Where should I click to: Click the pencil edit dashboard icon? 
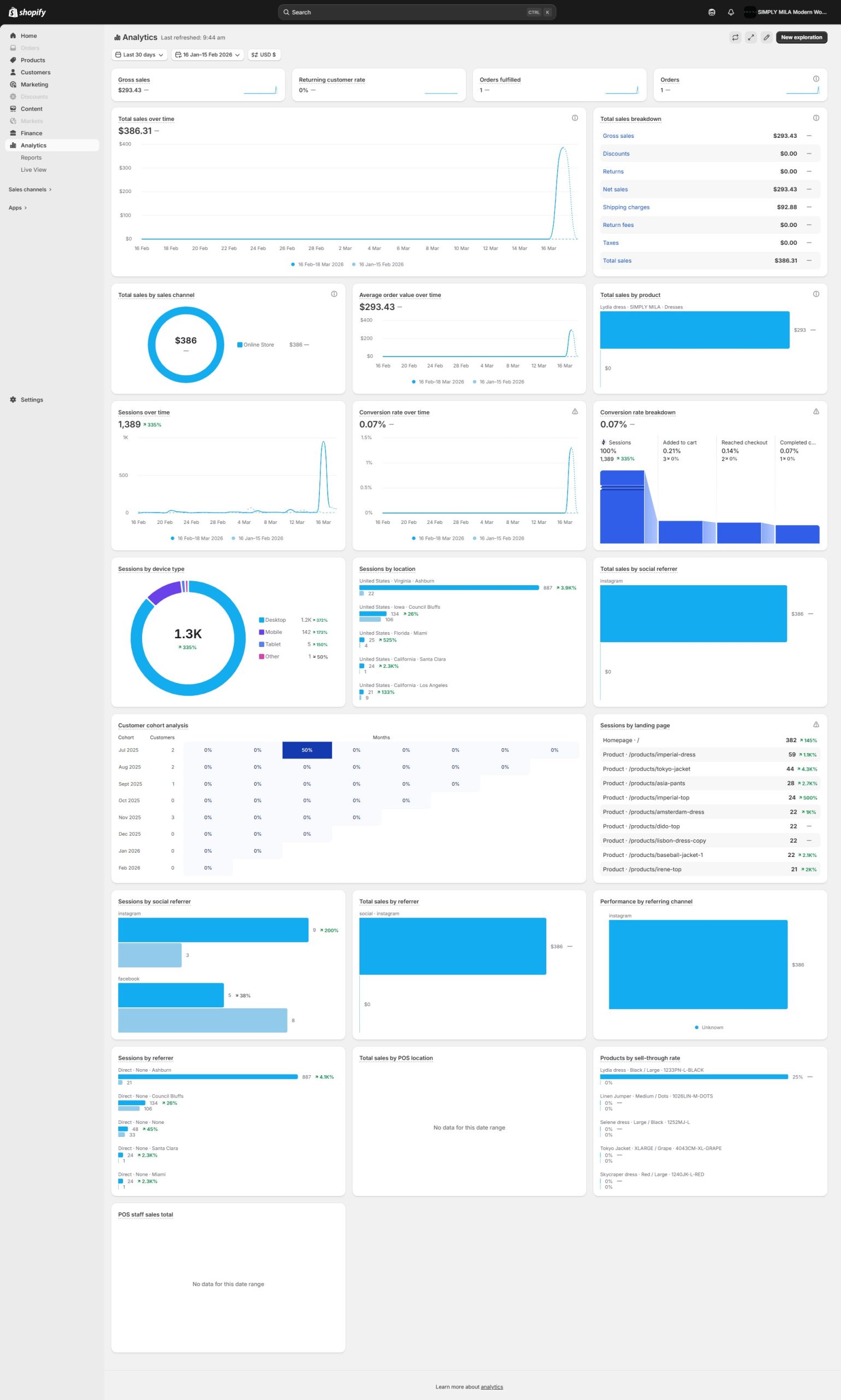pyautogui.click(x=766, y=37)
